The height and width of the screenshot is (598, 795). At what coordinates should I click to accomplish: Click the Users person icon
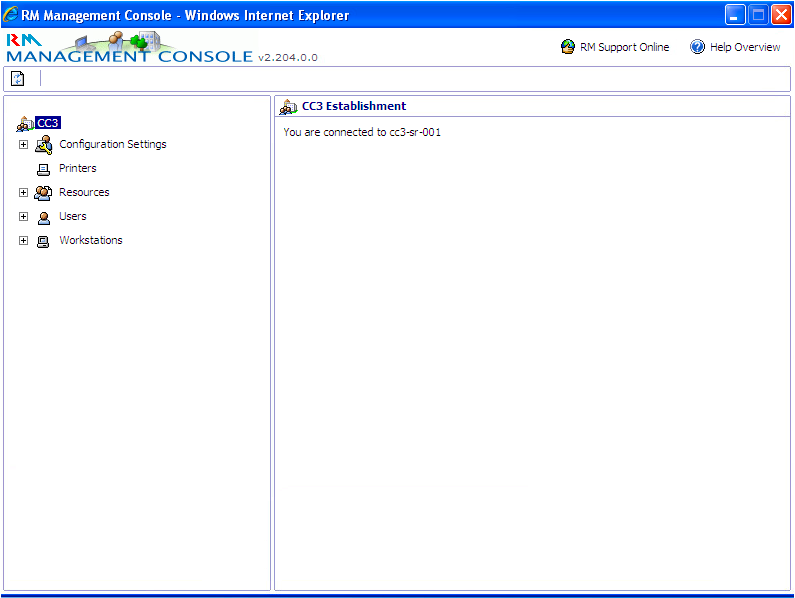point(44,218)
